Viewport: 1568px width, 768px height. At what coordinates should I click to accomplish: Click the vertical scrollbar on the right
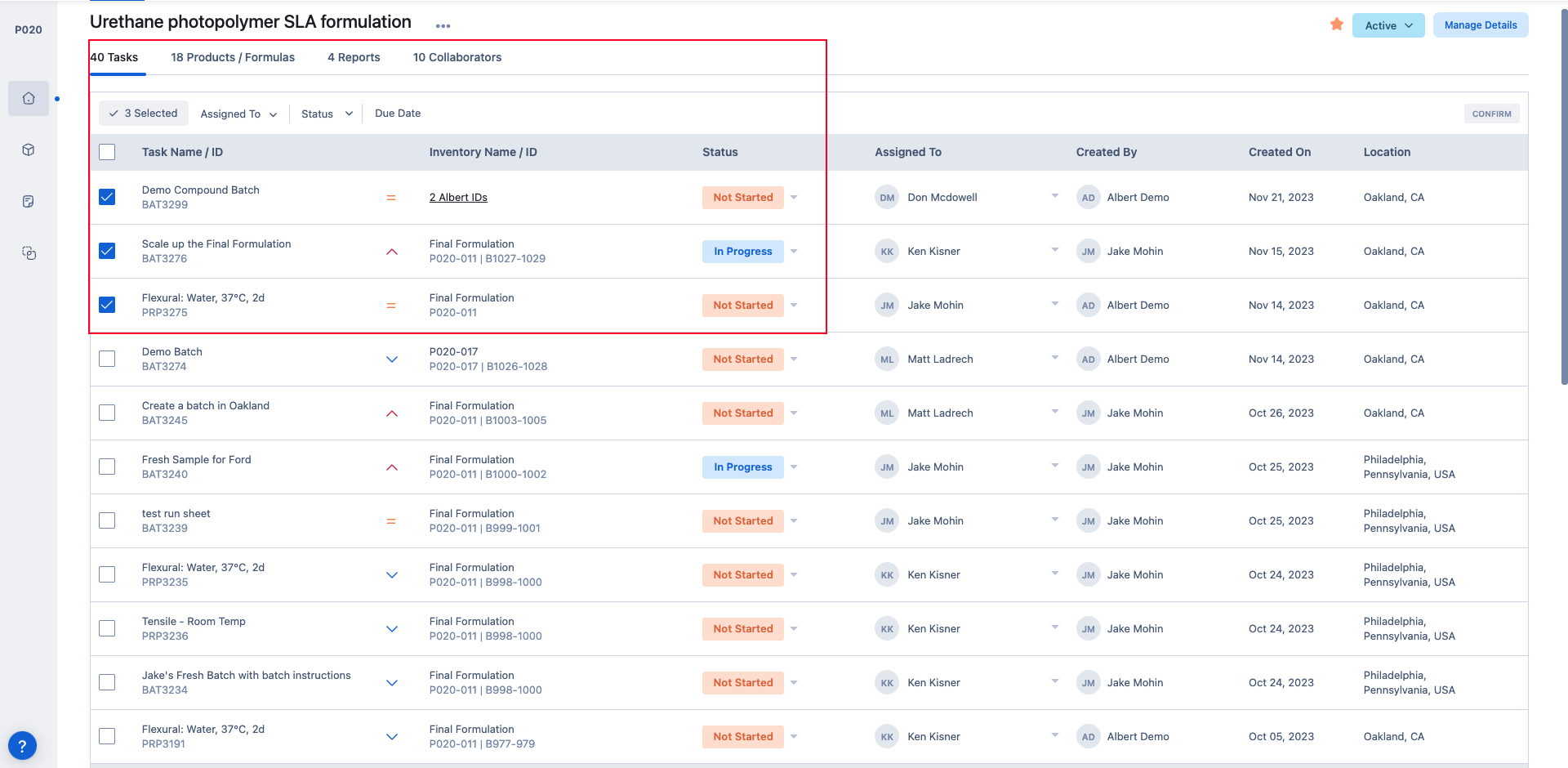coord(1563,196)
